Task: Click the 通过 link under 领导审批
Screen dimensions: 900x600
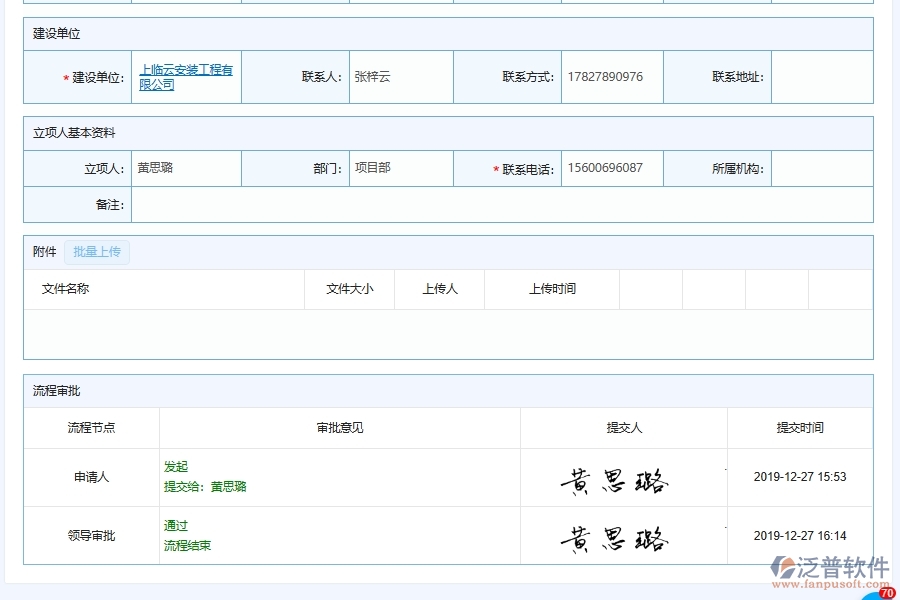Action: 174,525
